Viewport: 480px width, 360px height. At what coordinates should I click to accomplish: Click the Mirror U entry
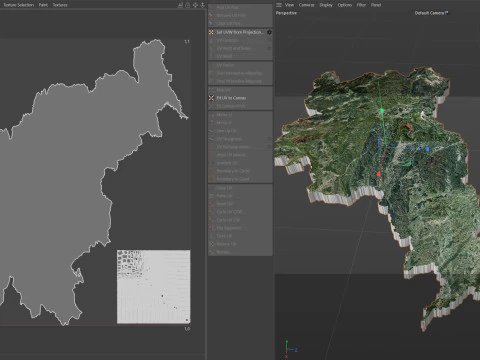240,115
